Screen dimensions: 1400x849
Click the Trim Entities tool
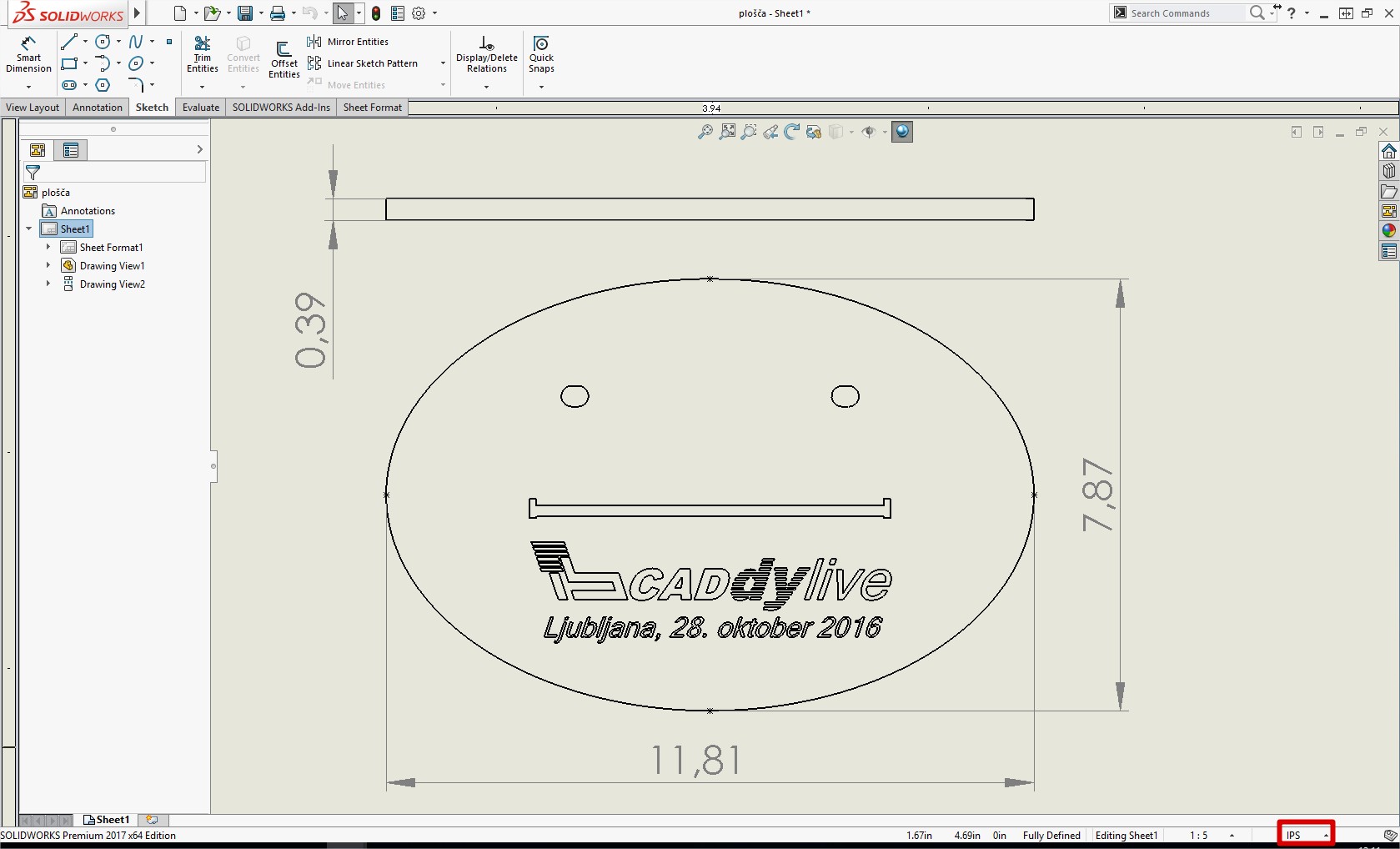pos(202,53)
